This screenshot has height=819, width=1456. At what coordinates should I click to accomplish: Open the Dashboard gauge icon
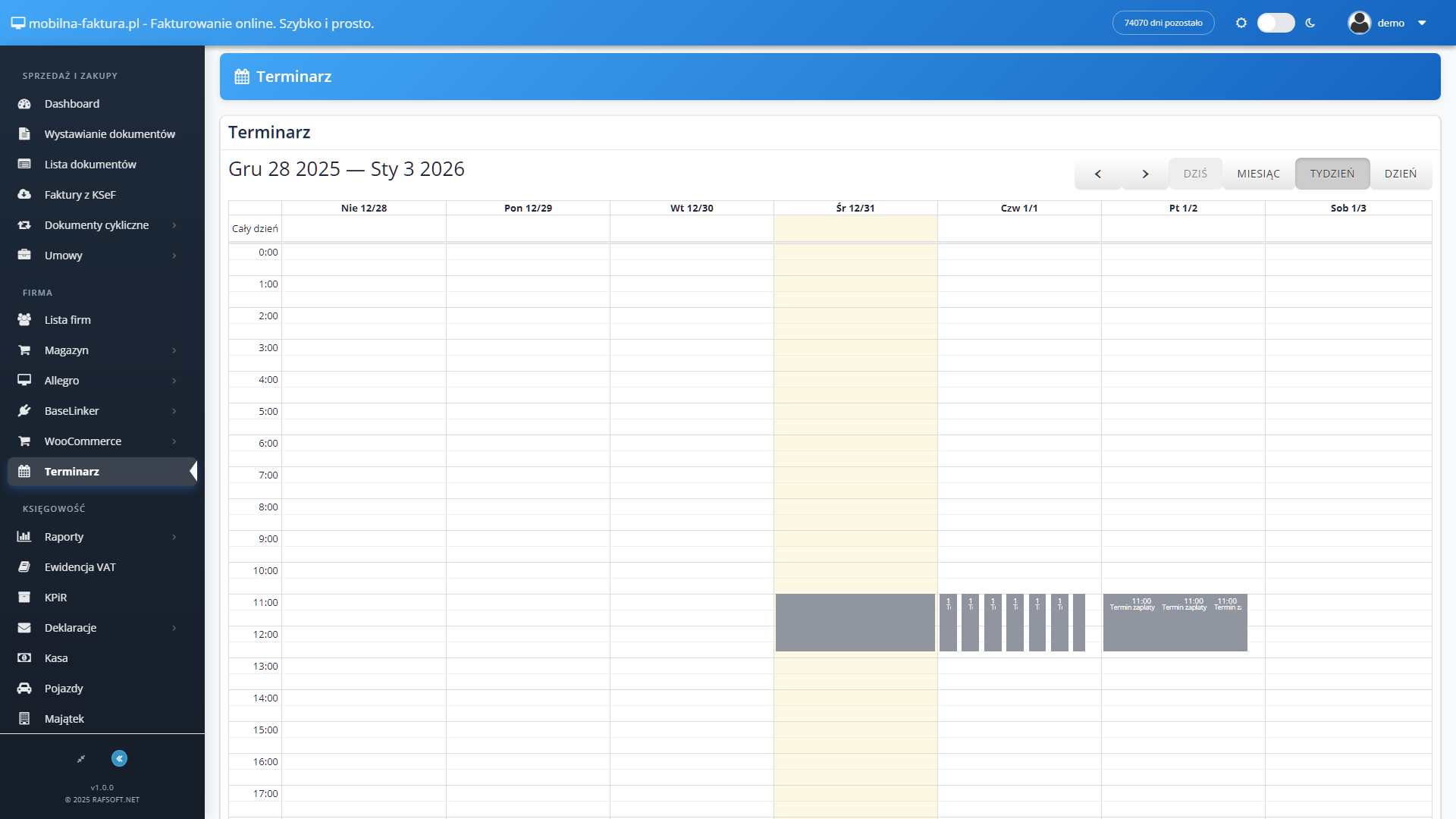click(24, 104)
